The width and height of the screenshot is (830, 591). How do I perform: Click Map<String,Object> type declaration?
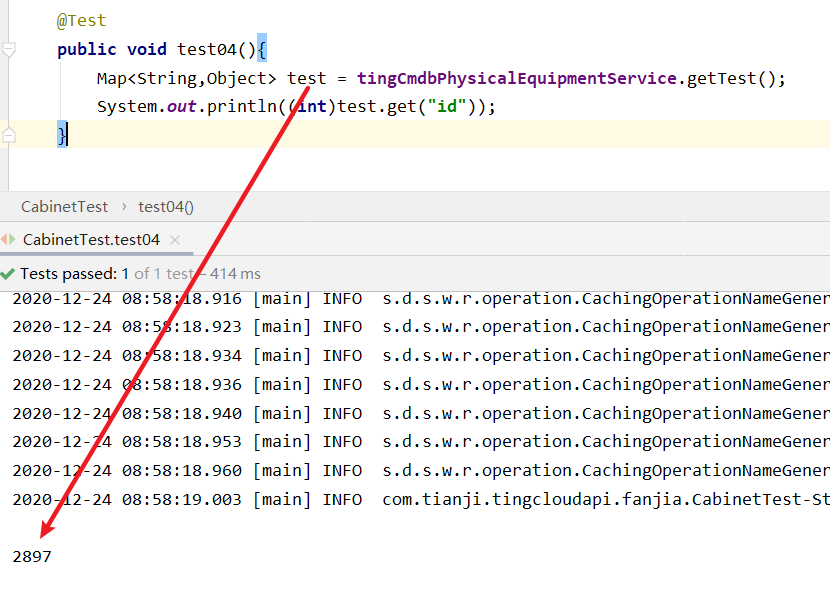(x=186, y=78)
